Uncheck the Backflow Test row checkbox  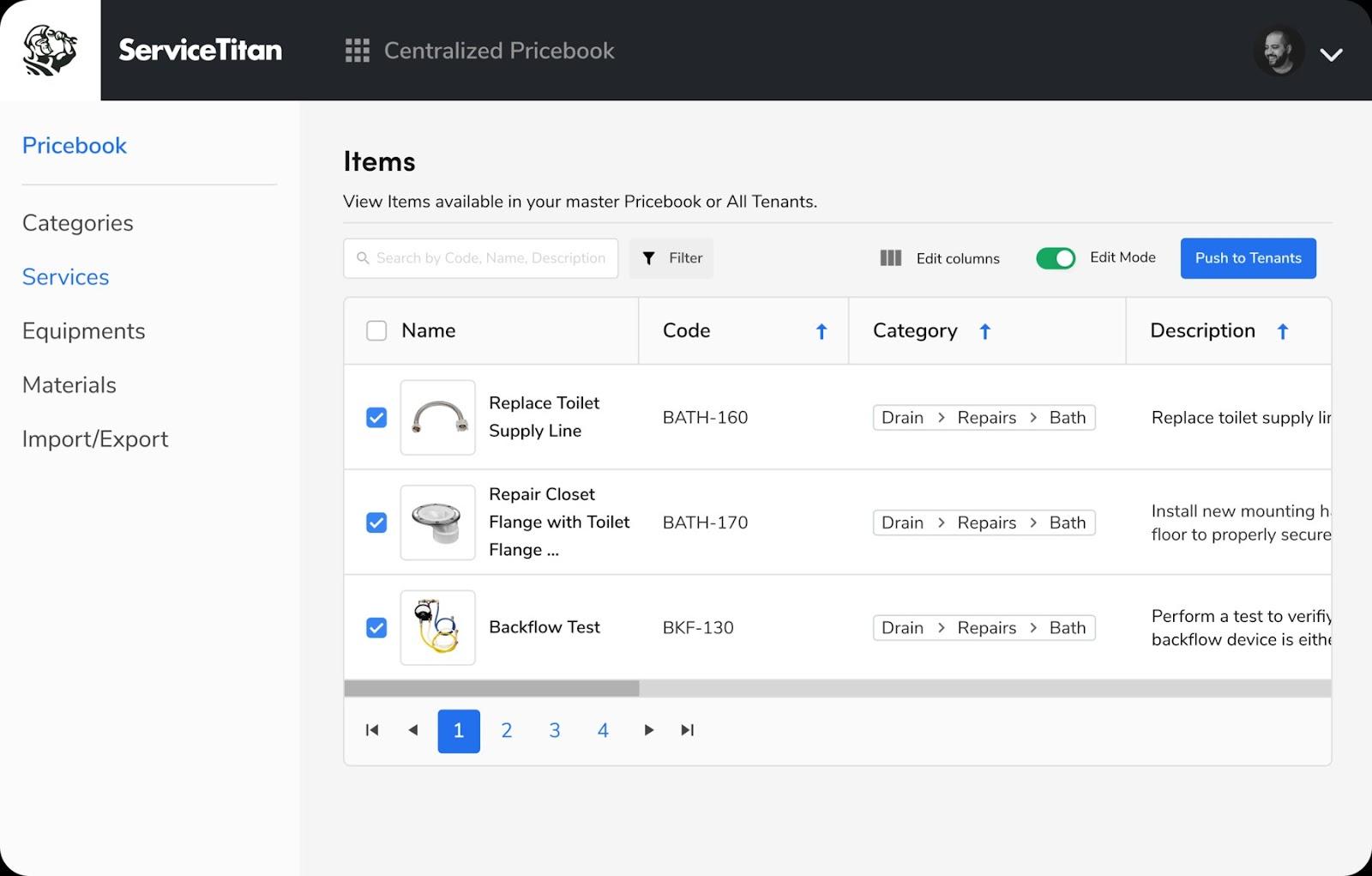(x=376, y=627)
